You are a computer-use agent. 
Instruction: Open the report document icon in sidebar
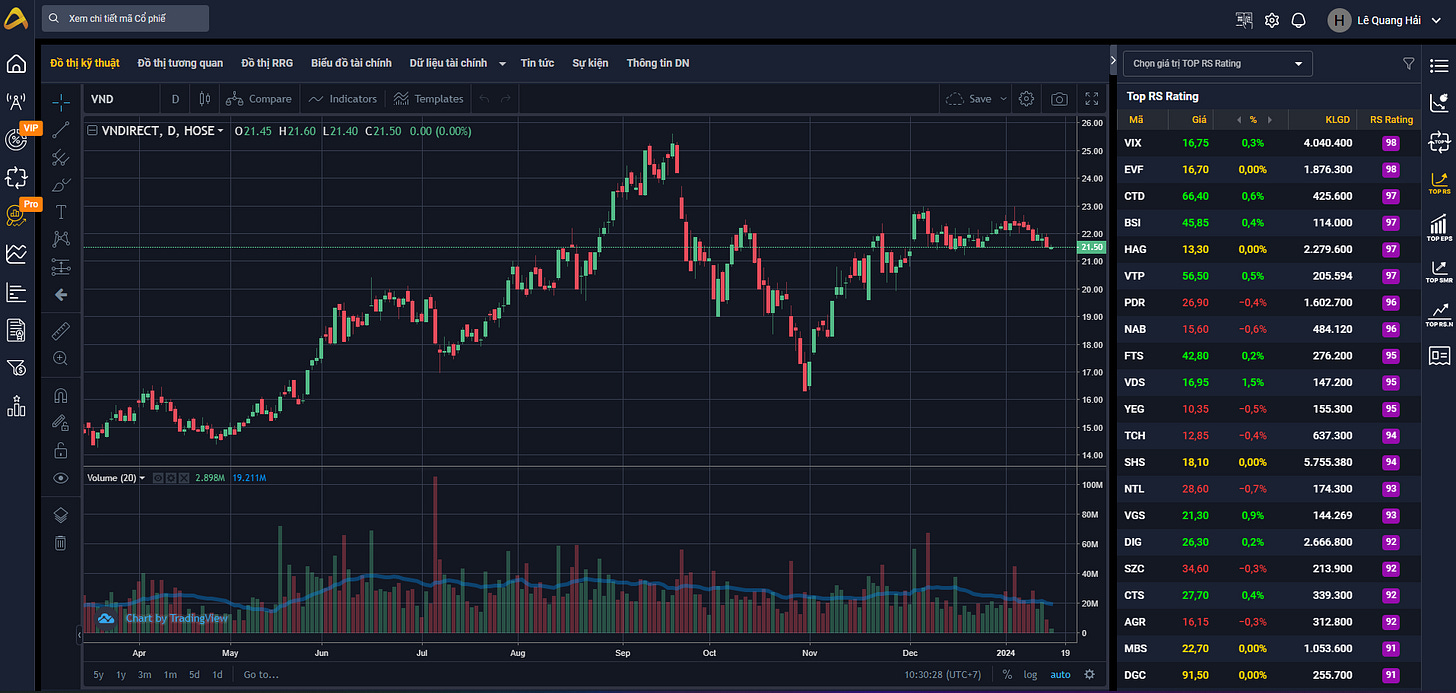point(16,330)
